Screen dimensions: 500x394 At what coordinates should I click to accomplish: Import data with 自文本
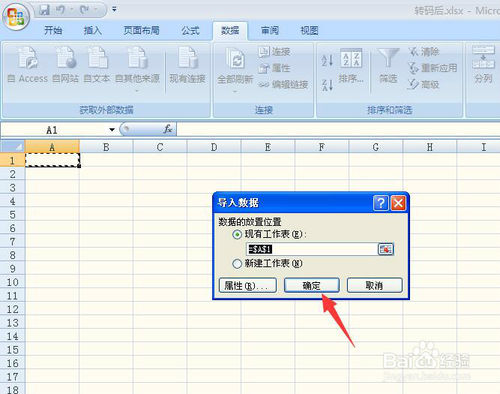(97, 65)
